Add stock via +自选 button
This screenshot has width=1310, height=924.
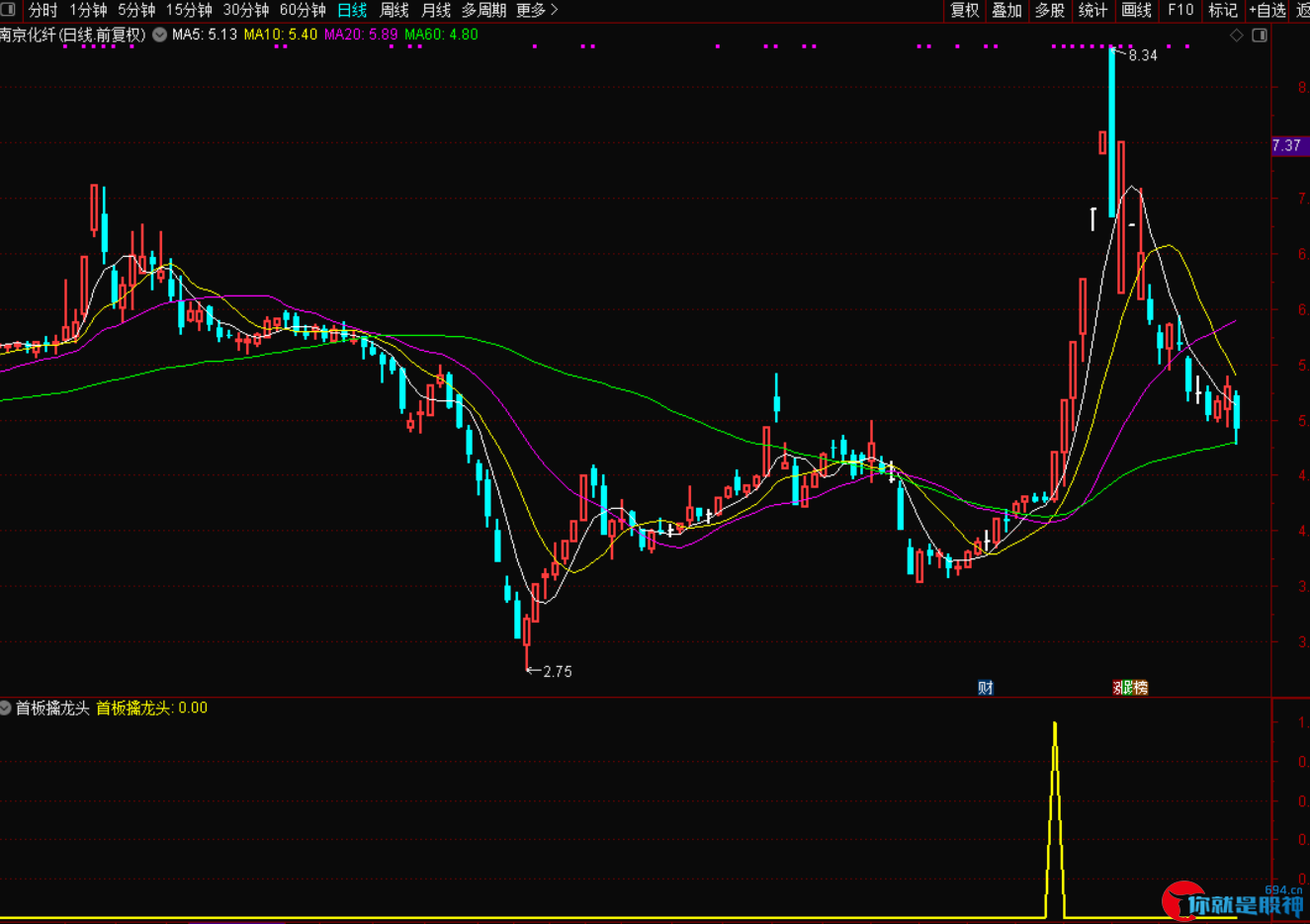1267,10
